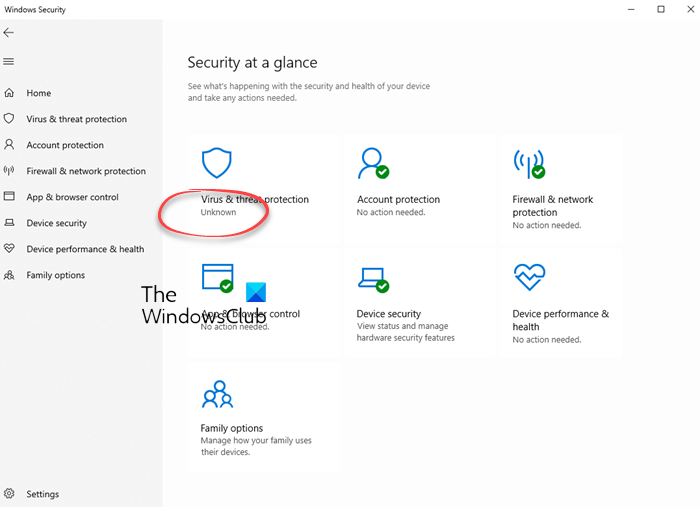Image resolution: width=700 pixels, height=507 pixels.
Task: Click the Family options people tile icon
Action: tap(217, 394)
